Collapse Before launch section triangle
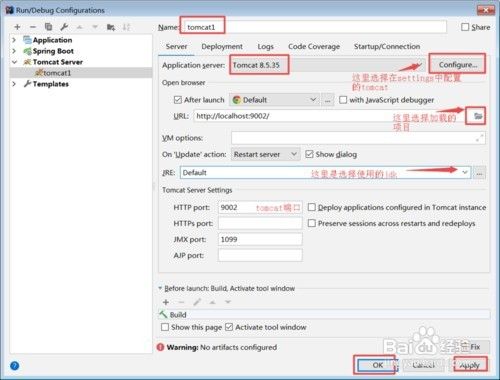Image resolution: width=500 pixels, height=380 pixels. click(160, 288)
